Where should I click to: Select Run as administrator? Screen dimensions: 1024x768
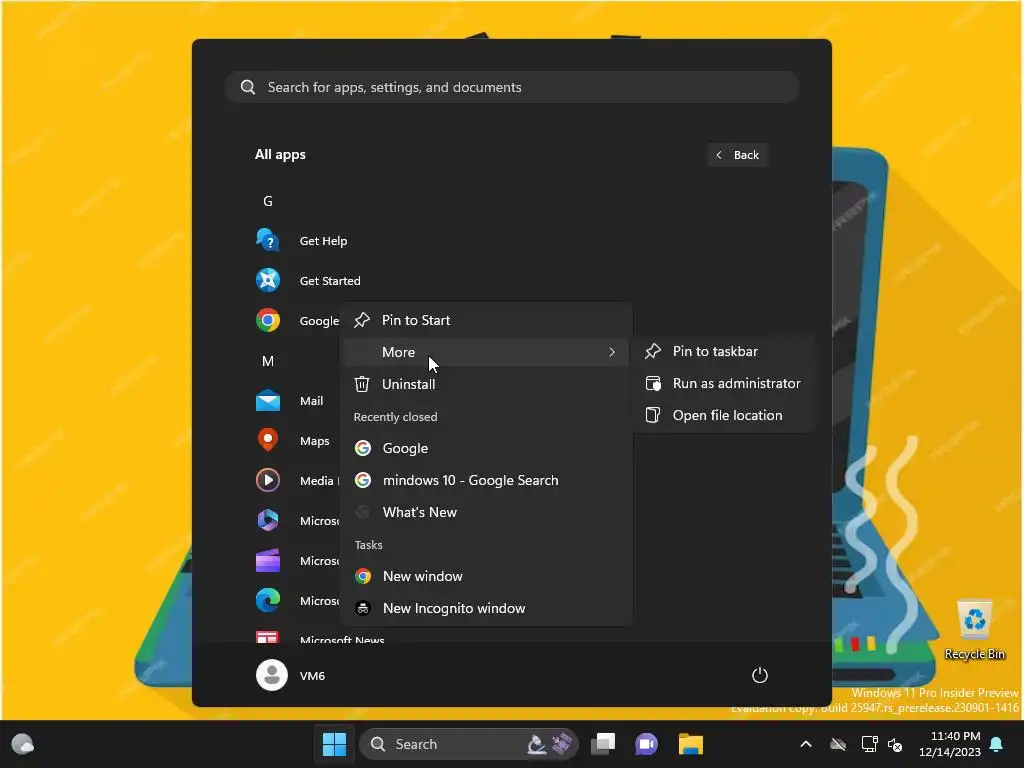pyautogui.click(x=724, y=383)
